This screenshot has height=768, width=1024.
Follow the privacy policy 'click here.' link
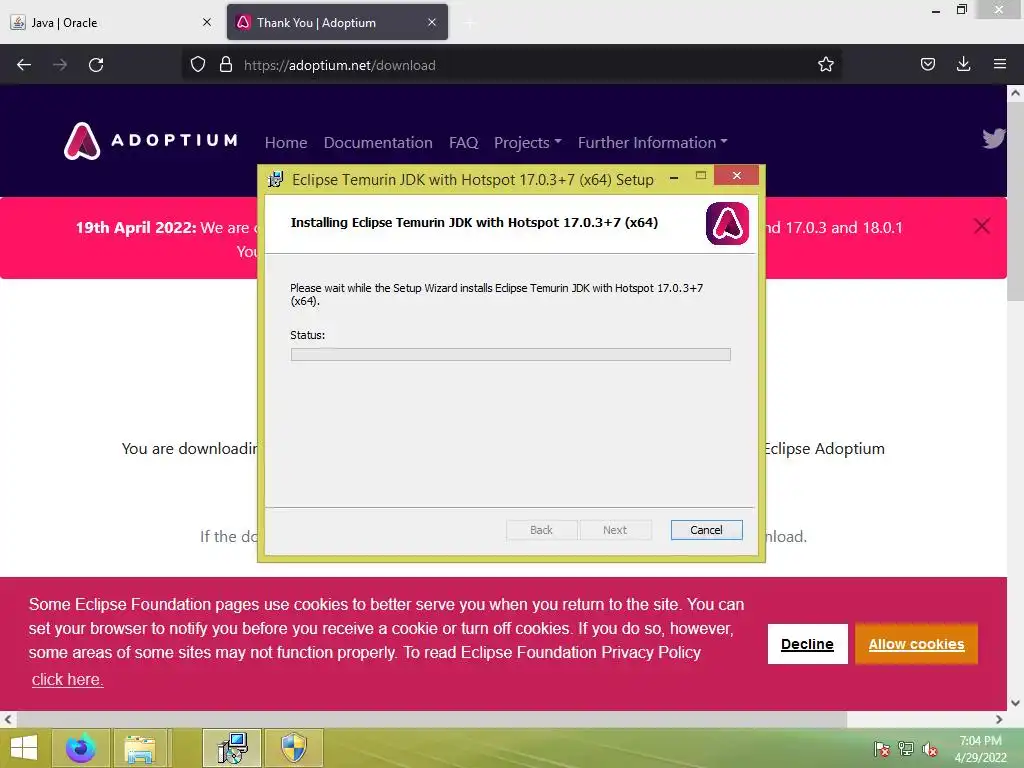[x=67, y=679]
